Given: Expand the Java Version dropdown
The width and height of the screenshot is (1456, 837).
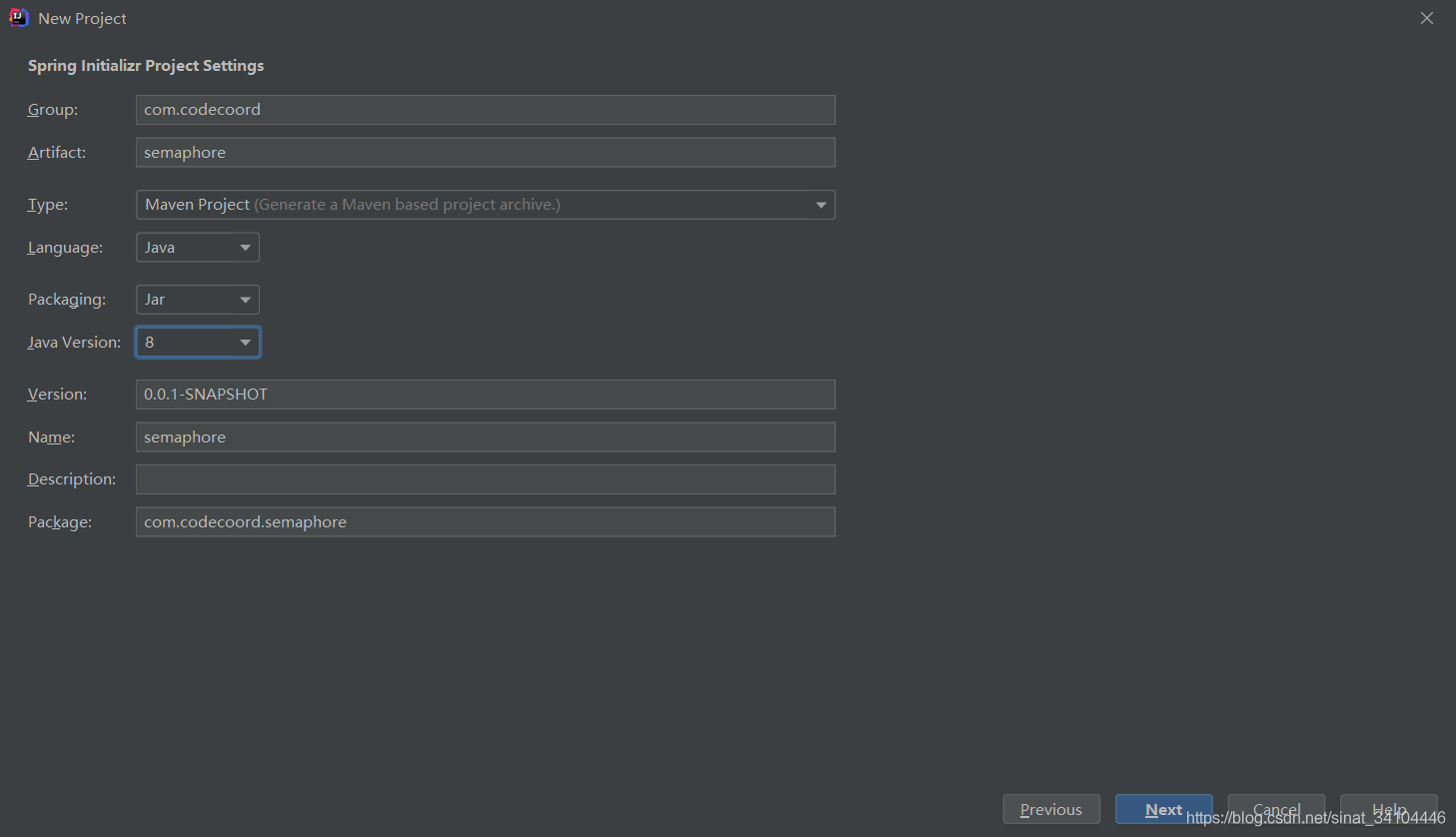Looking at the screenshot, I should 197,343.
